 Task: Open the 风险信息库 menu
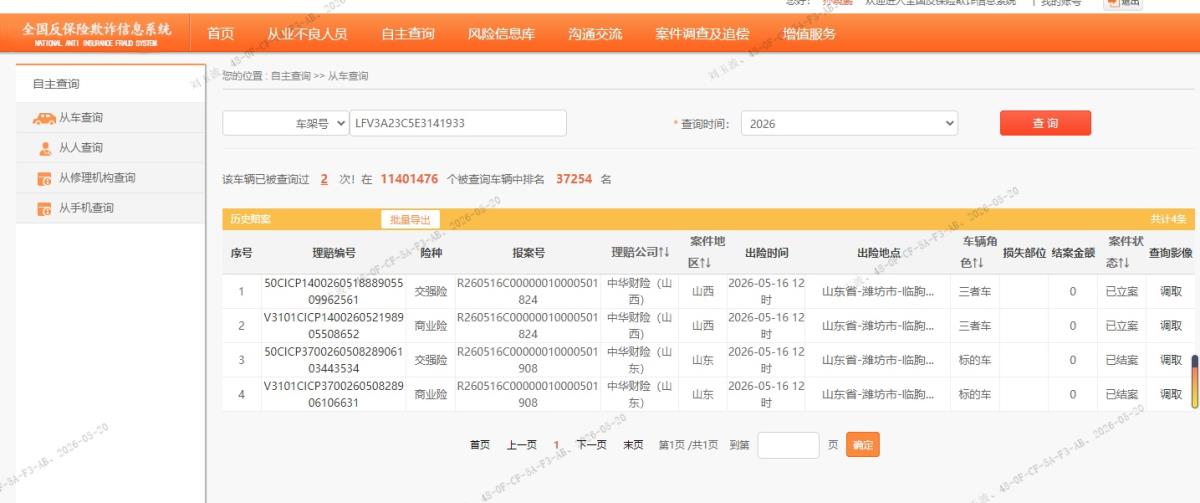(x=501, y=34)
